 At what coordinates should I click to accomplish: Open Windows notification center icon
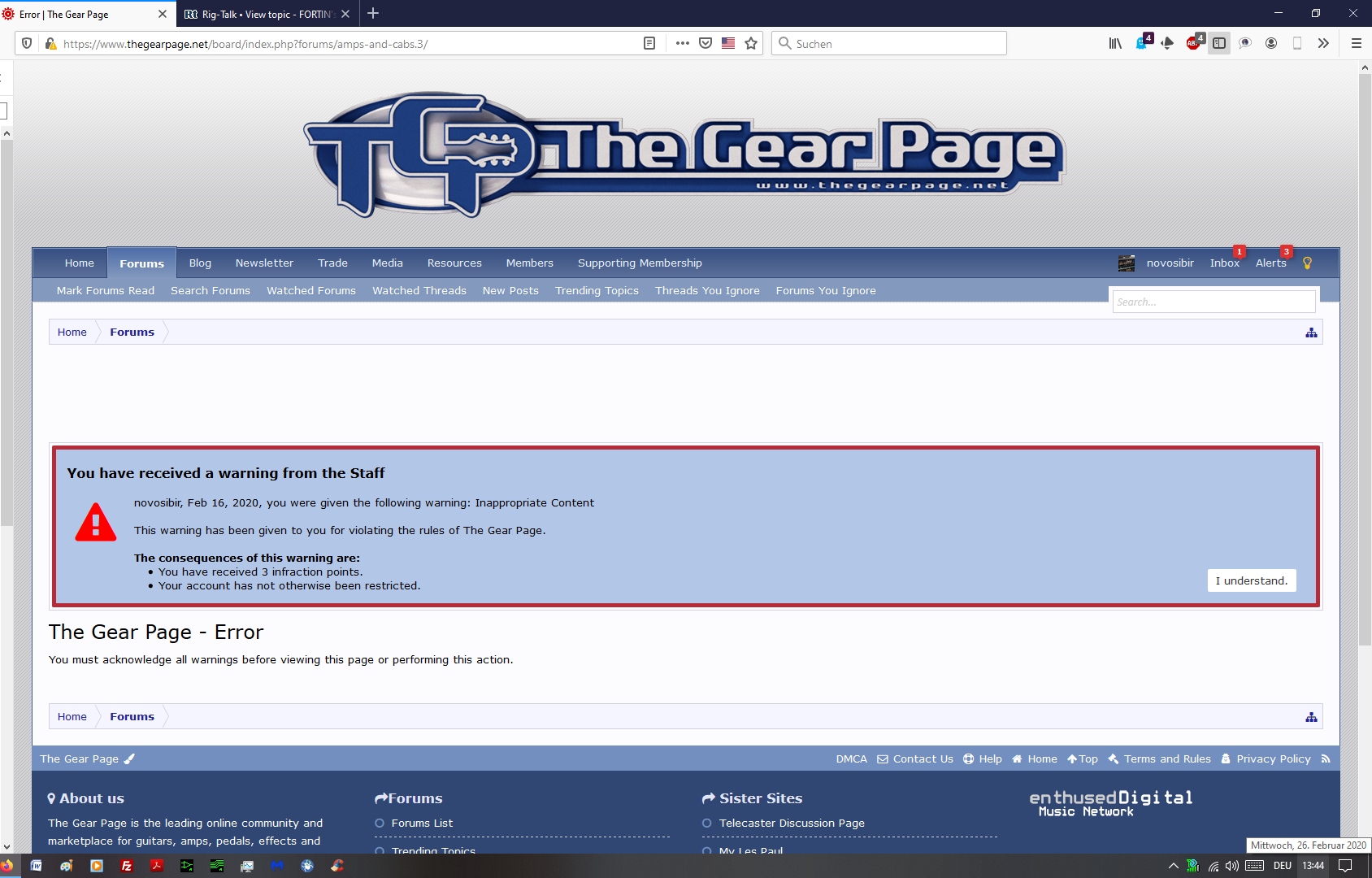1345,866
